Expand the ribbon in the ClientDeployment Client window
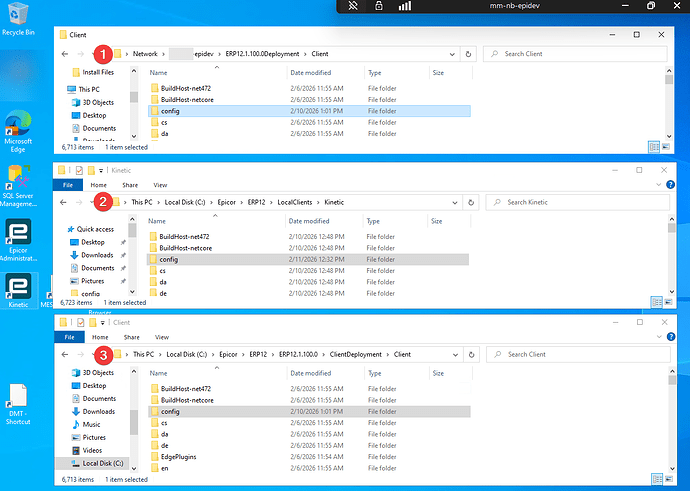This screenshot has height=491, width=690. pos(659,337)
